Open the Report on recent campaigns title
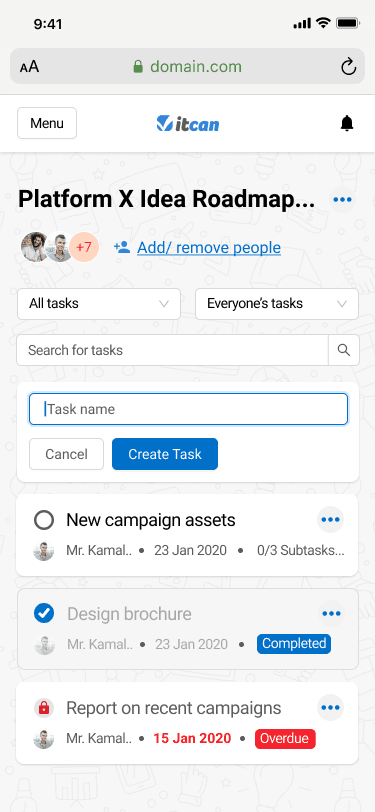 (x=174, y=708)
